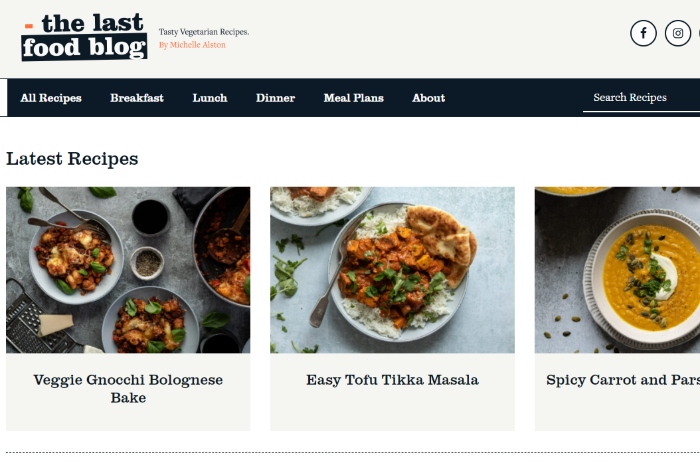
Task: Open the Easy Tofu Tikka Masala photo
Action: coord(392,269)
